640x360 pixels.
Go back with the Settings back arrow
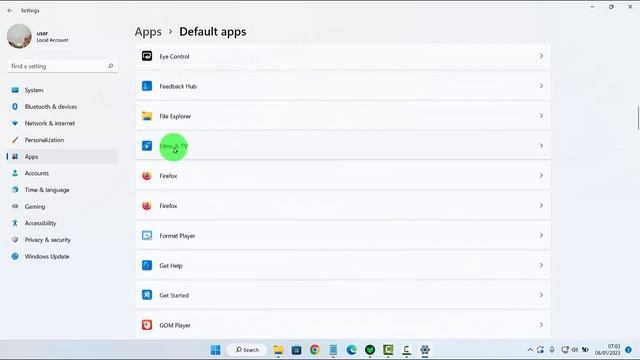tap(10, 11)
